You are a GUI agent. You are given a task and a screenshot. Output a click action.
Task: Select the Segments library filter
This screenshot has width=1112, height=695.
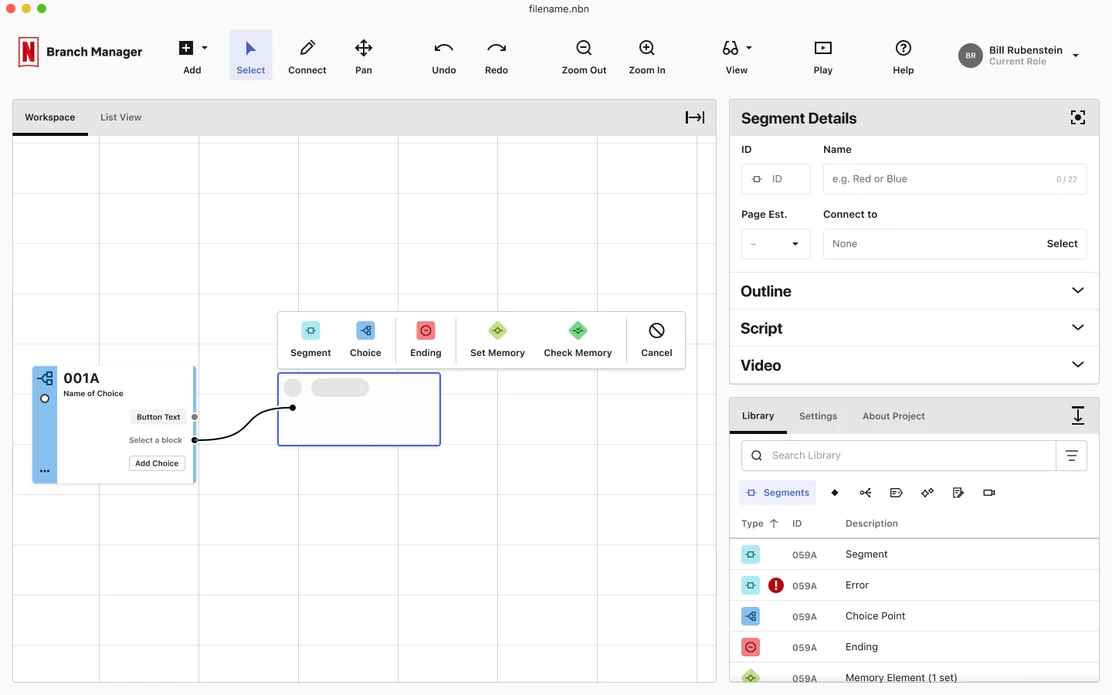pyautogui.click(x=777, y=492)
